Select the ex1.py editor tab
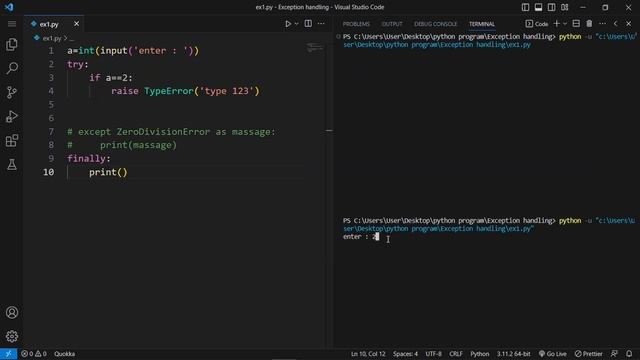The height and width of the screenshot is (360, 640). click(54, 24)
